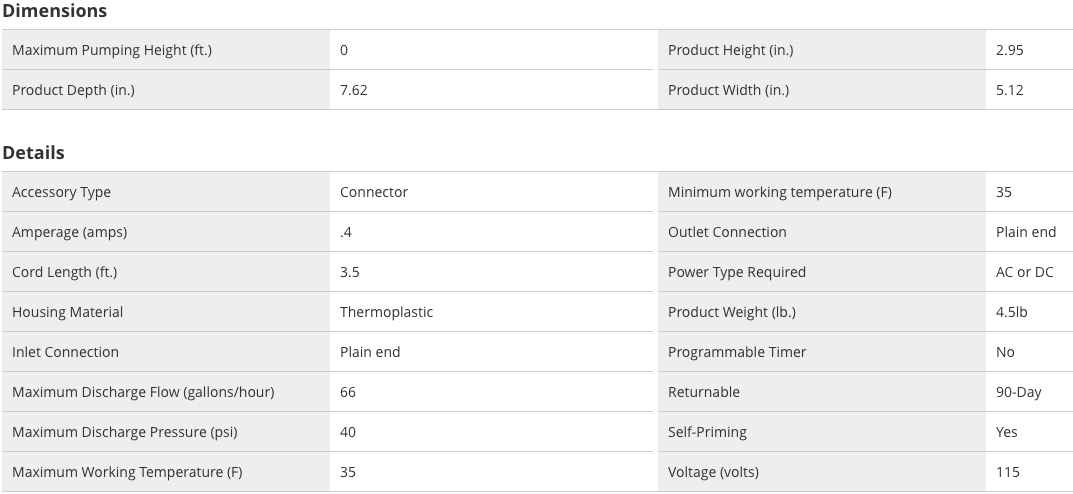1073x494 pixels.
Task: Click the Maximum Discharge Flow value 66
Action: [348, 392]
